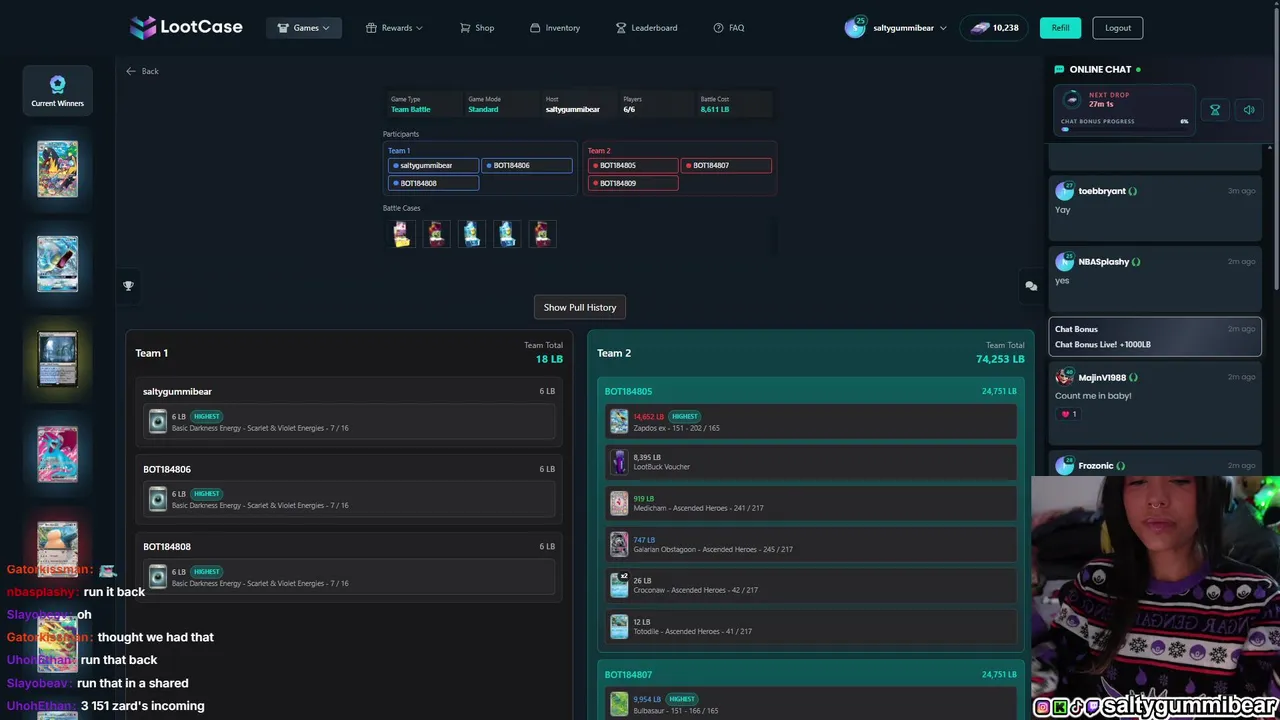Click the LootCase logo
Screen dimensions: 1280x720
pyautogui.click(x=186, y=27)
